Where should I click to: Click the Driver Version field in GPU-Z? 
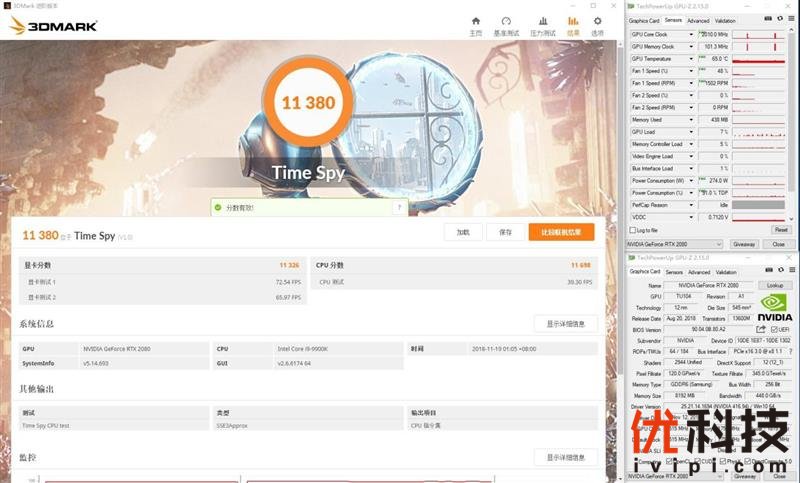(x=727, y=406)
